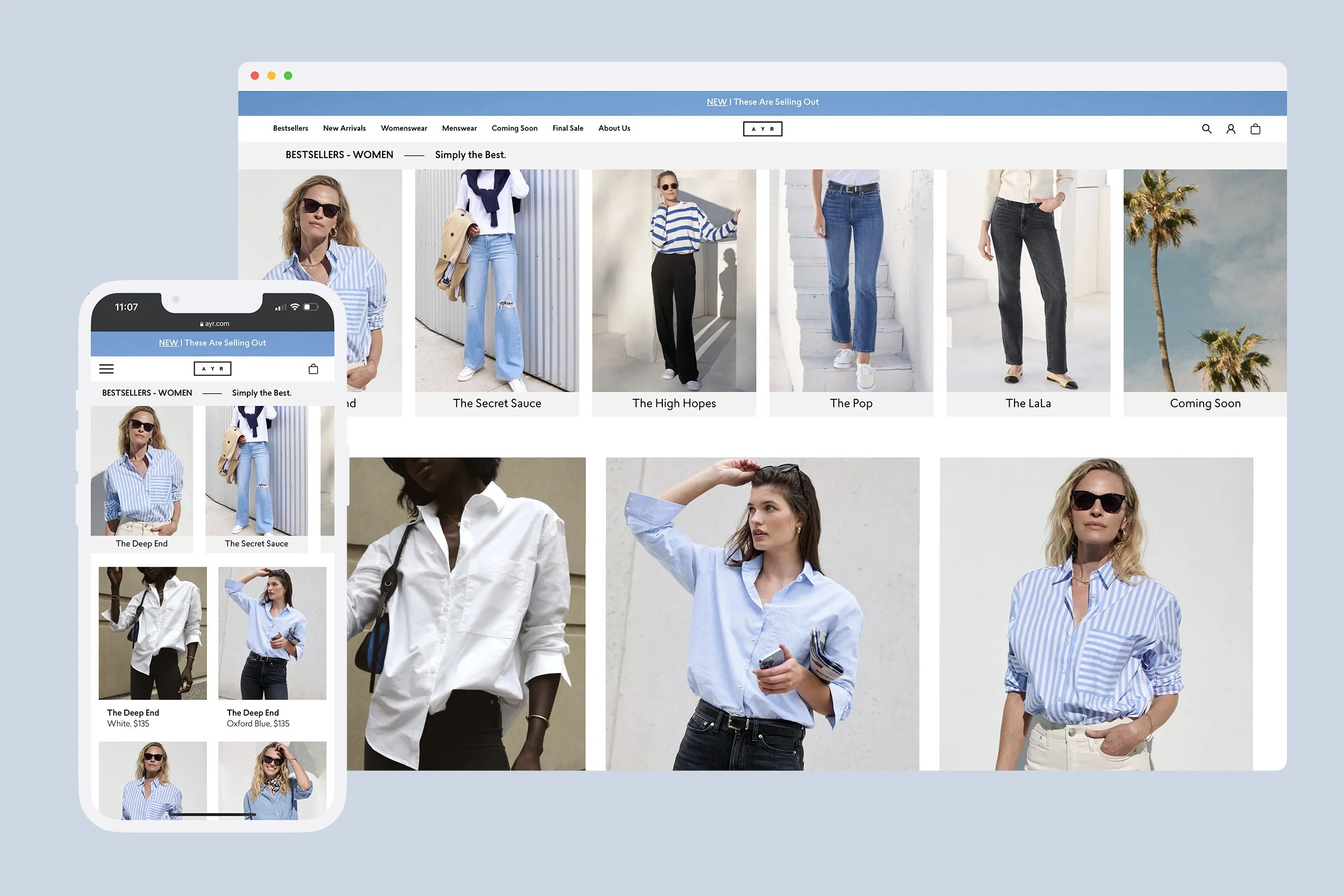Screen dimensions: 1344x896
Task: Click the AYR logo in the desktop header
Action: 763,128
